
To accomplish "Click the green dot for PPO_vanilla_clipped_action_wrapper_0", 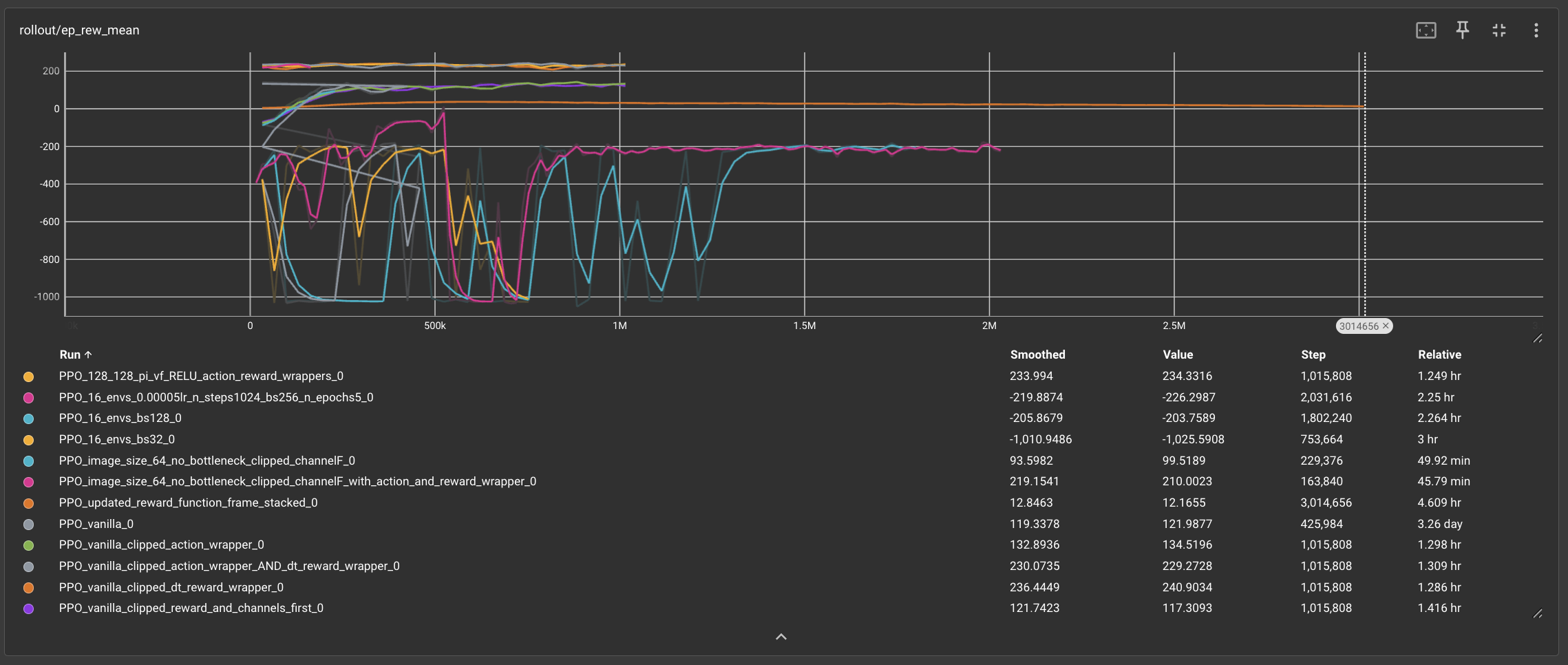I will [x=28, y=545].
